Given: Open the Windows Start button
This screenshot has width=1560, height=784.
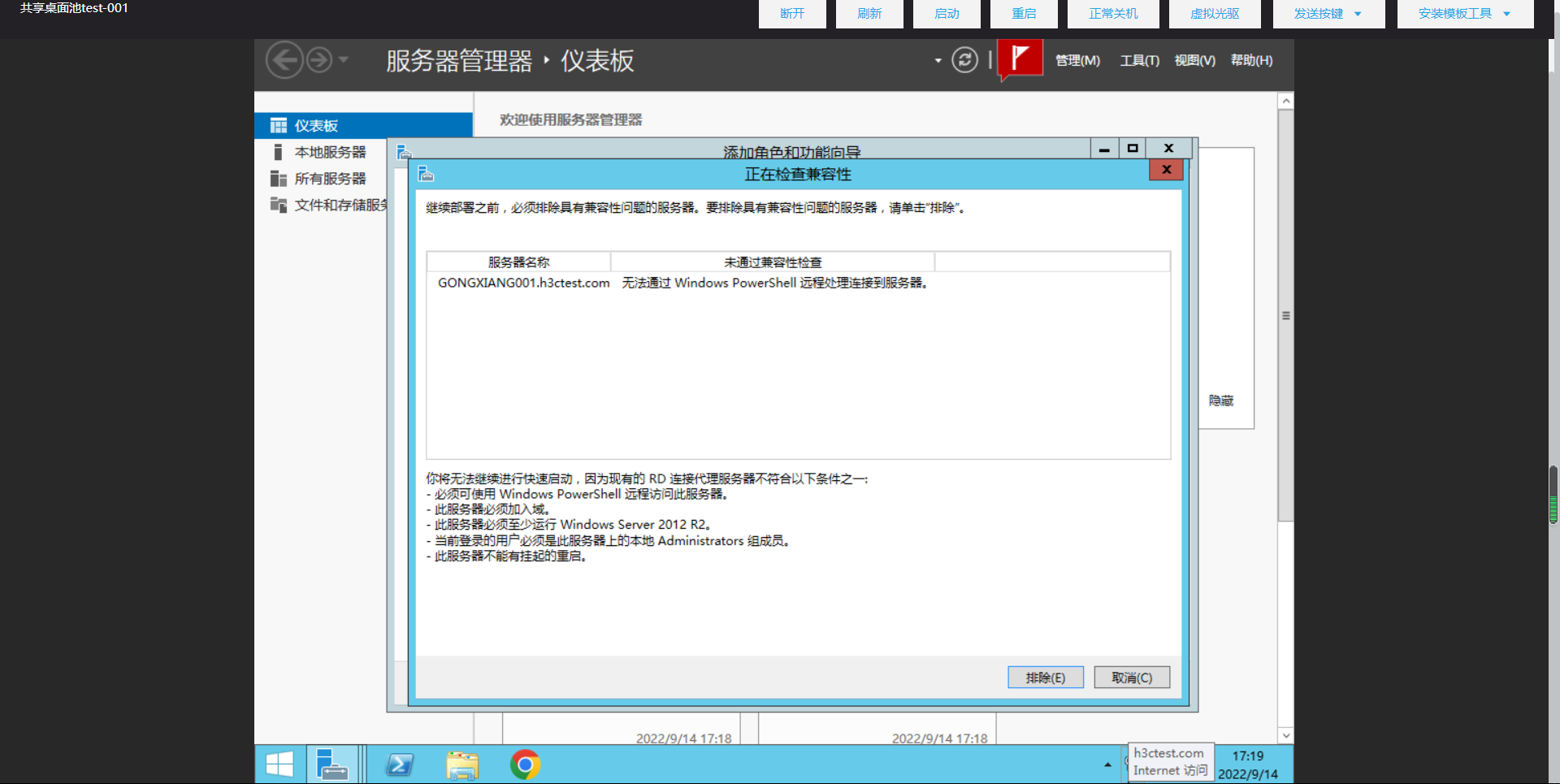Looking at the screenshot, I should [279, 765].
